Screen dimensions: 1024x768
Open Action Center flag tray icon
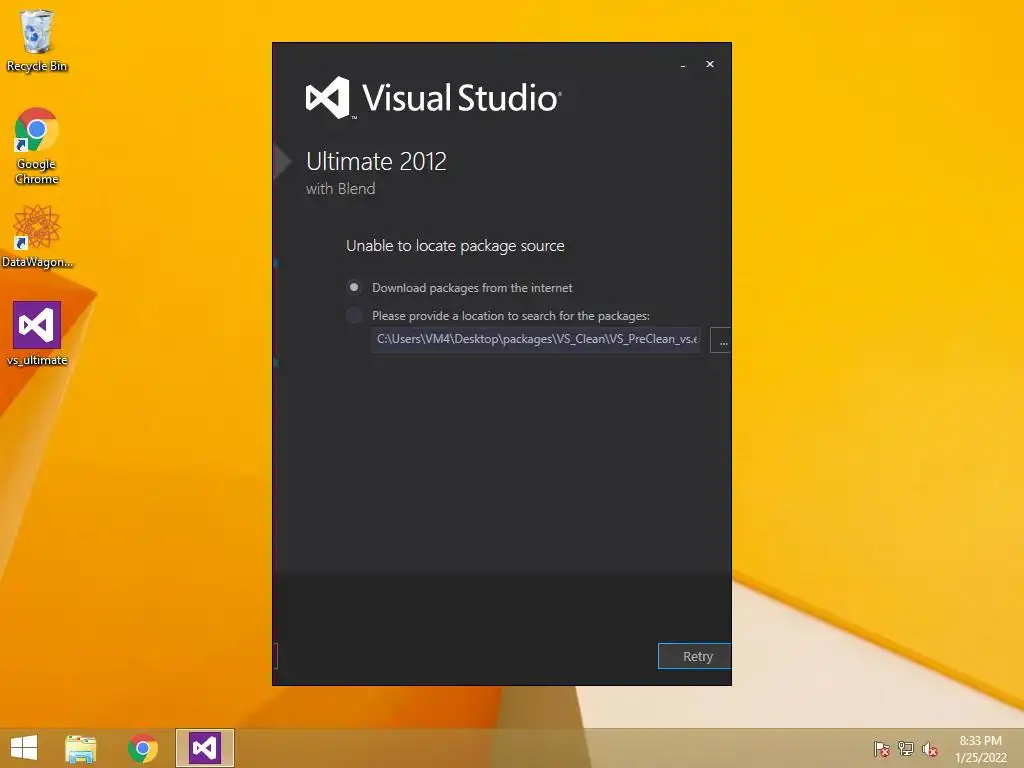[881, 748]
